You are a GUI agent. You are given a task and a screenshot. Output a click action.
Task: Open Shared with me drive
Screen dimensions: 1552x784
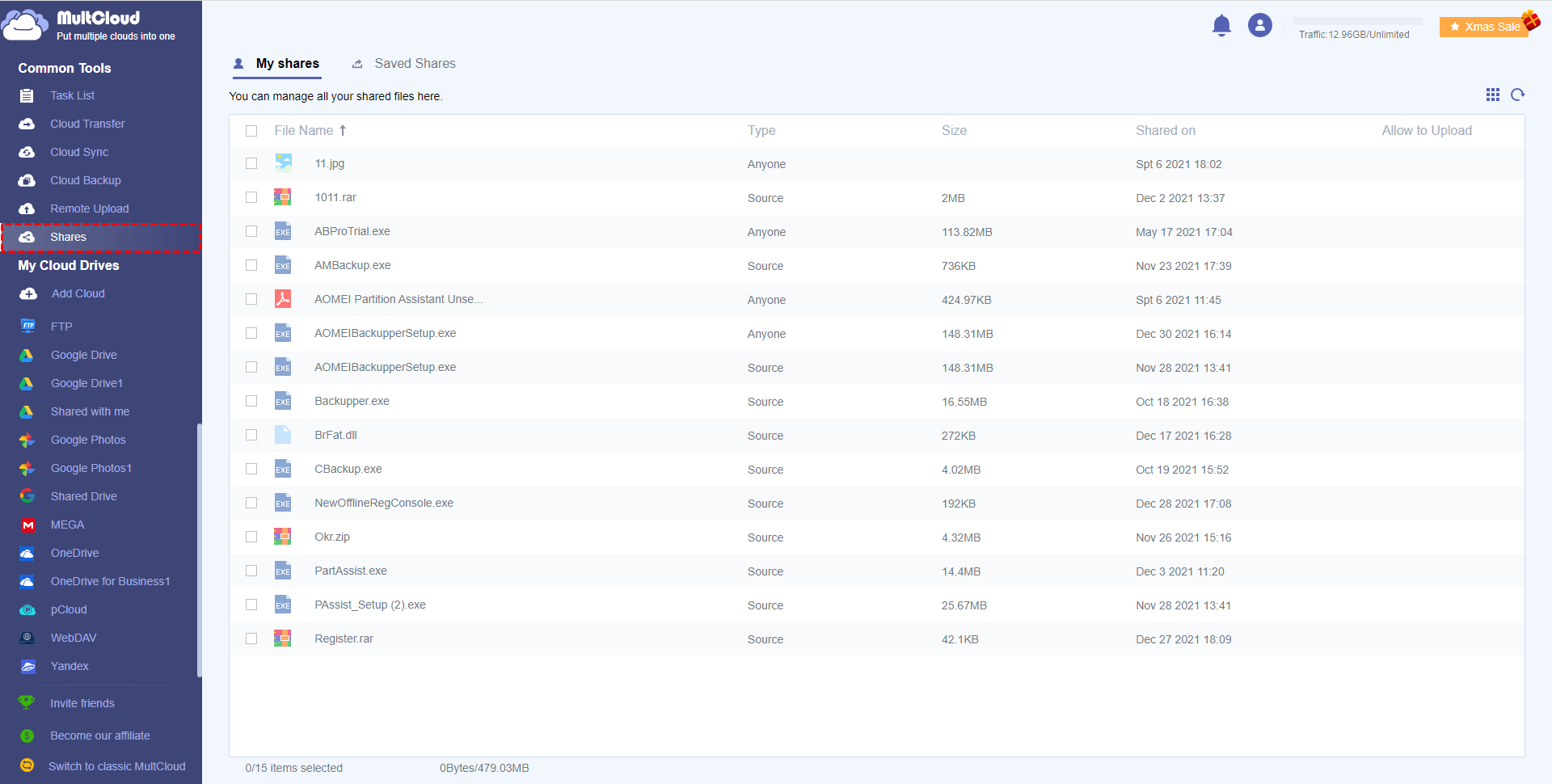[x=91, y=411]
